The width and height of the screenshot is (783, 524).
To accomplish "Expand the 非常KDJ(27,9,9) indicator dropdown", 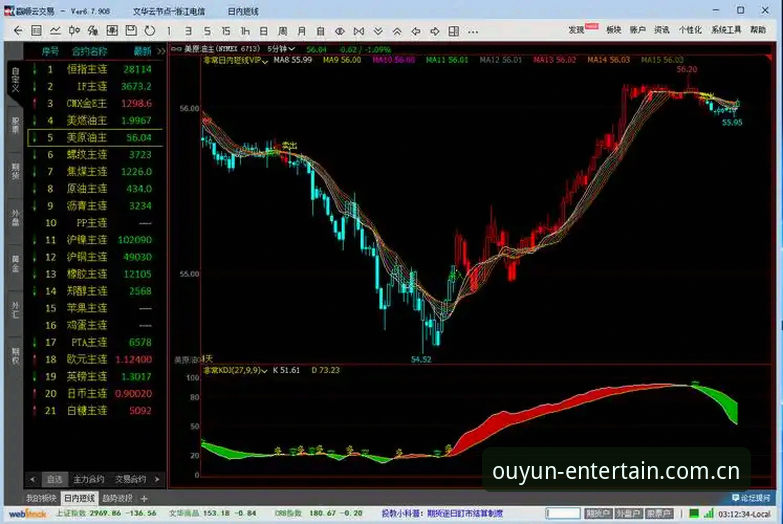I will [236, 370].
